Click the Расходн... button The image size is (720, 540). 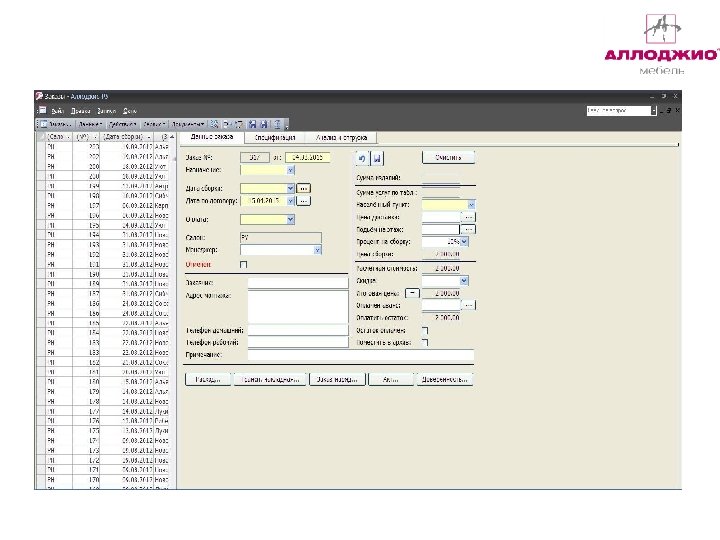pyautogui.click(x=208, y=379)
